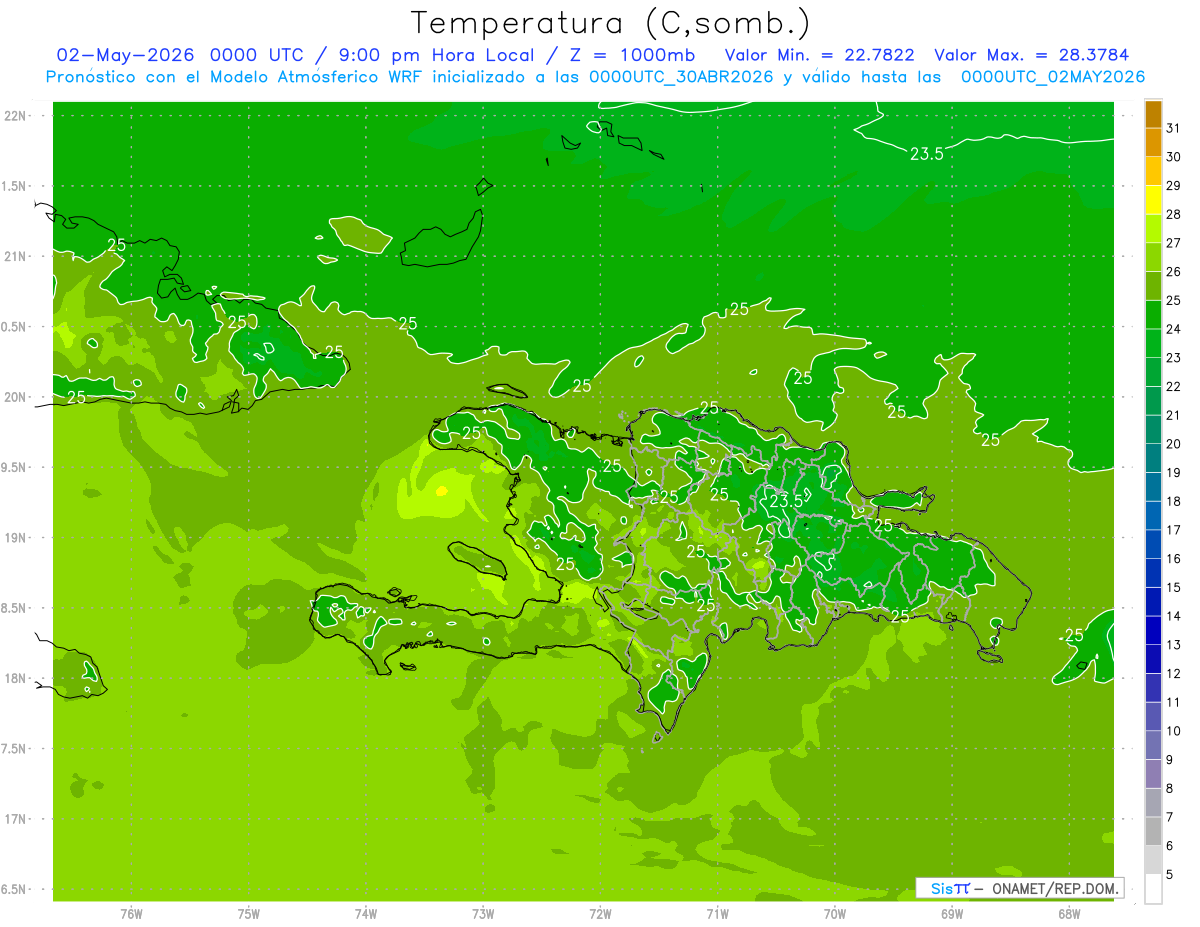
Task: Click the dark blue 14 legend swatch
Action: [x=1153, y=602]
